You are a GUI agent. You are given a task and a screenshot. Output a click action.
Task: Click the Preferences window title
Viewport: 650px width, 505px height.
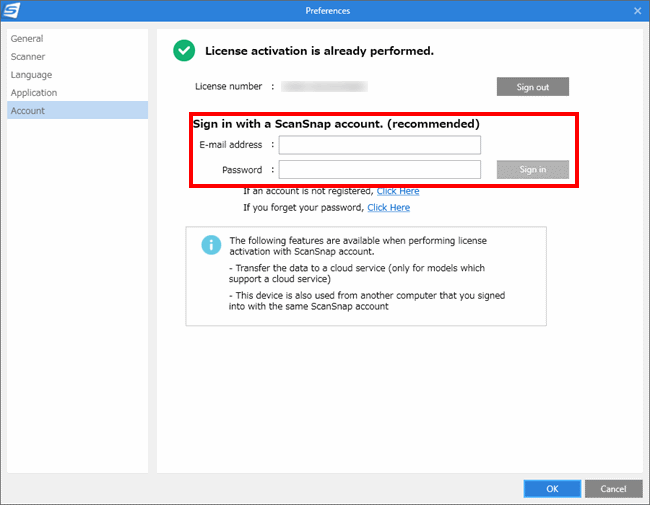pyautogui.click(x=327, y=11)
